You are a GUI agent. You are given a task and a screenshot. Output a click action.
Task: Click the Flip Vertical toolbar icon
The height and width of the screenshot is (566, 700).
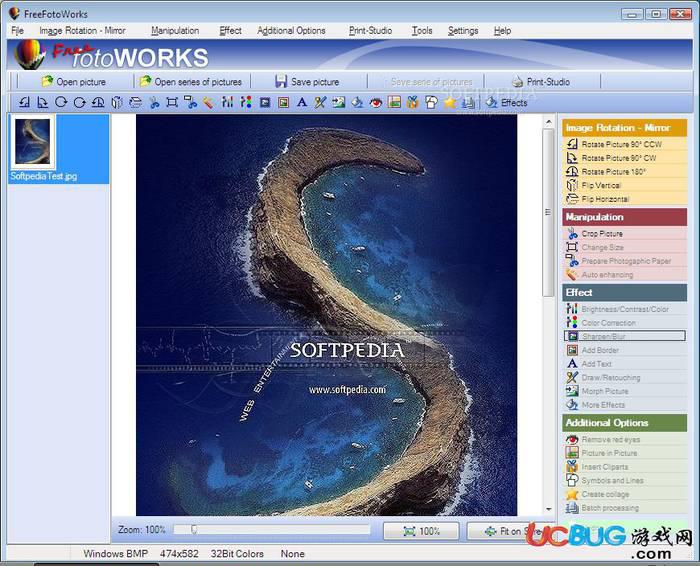click(117, 103)
